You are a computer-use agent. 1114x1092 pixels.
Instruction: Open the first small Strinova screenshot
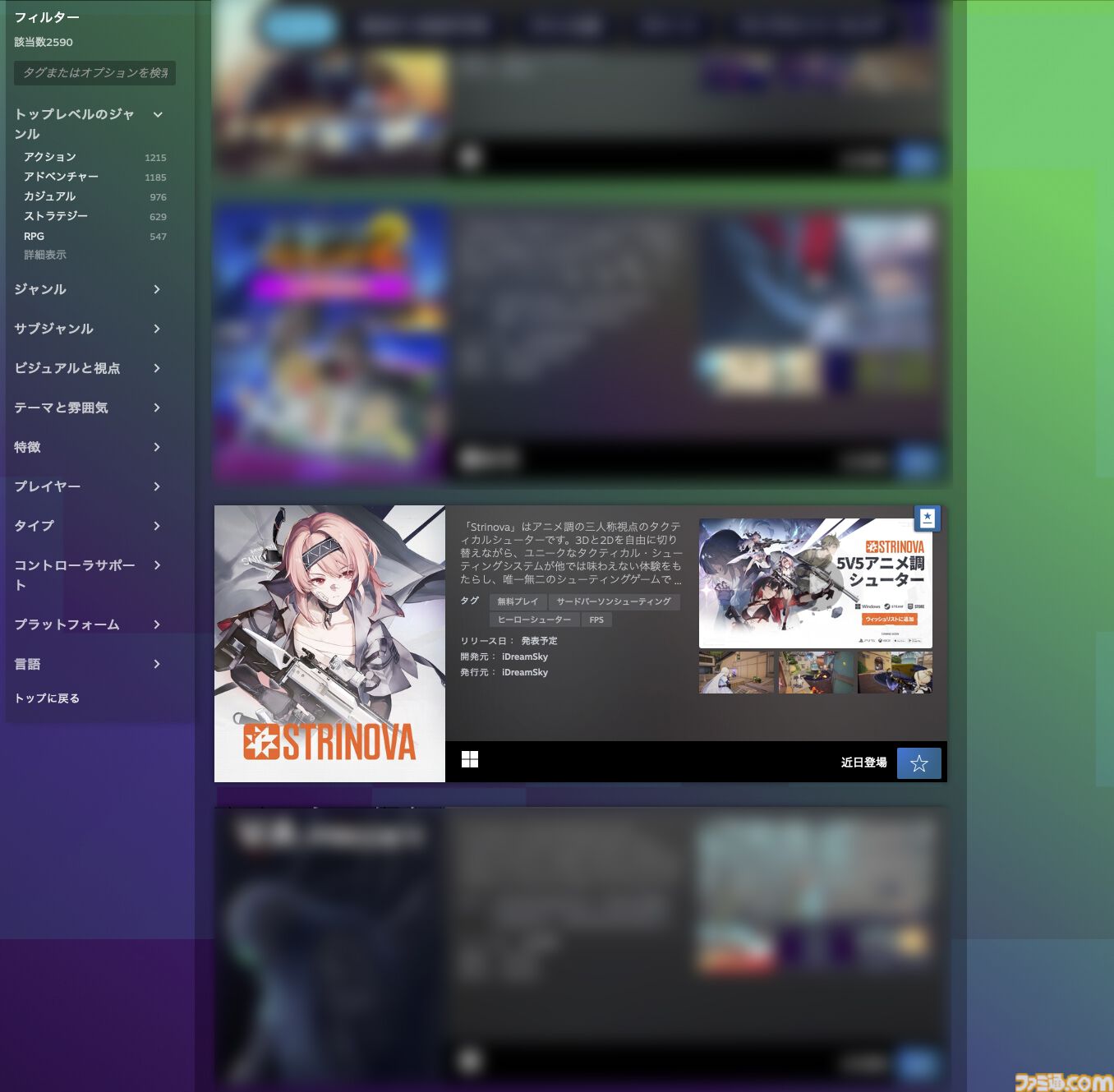pyautogui.click(x=736, y=672)
